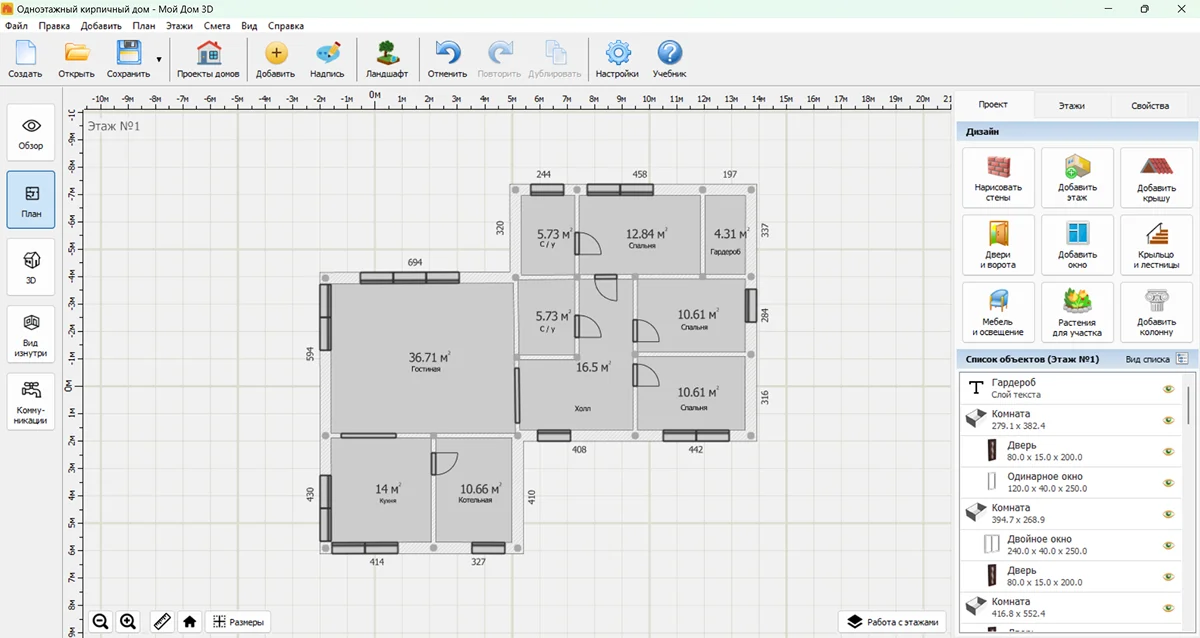The height and width of the screenshot is (638, 1200).
Task: Change list view via Вид списка icon
Action: pyautogui.click(x=1182, y=359)
